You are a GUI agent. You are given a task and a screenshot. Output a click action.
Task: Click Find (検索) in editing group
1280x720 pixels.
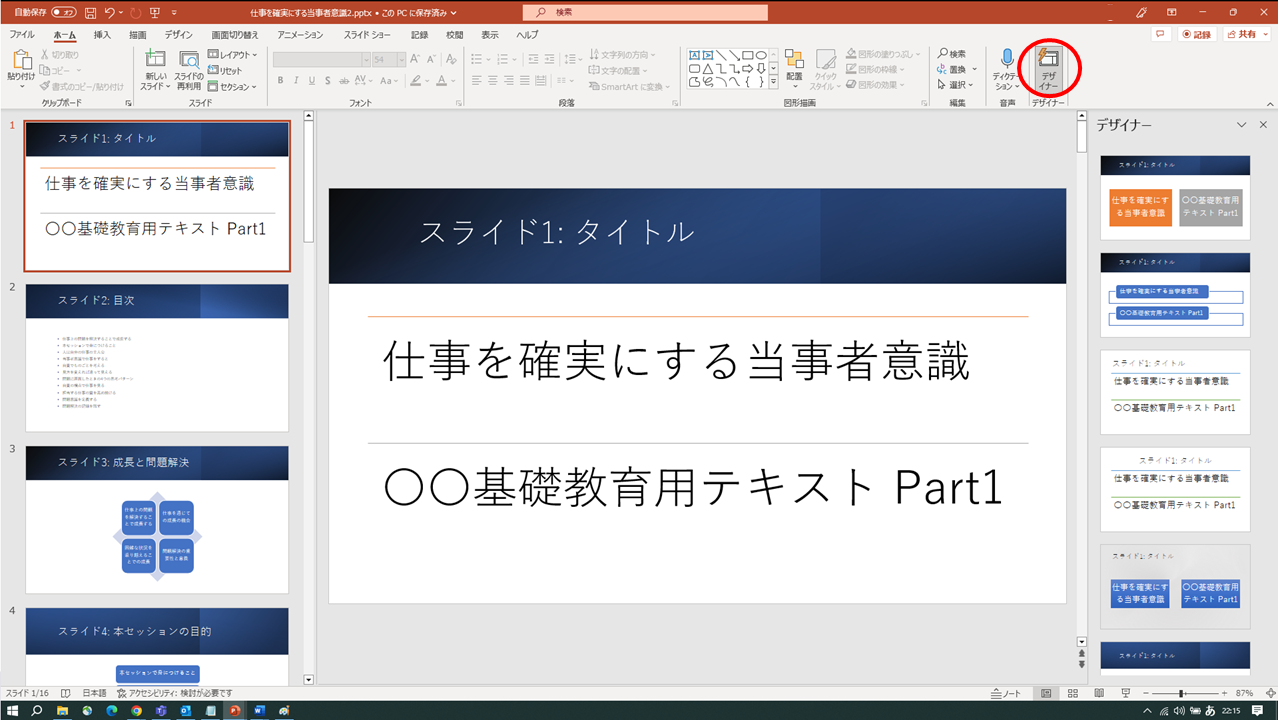click(951, 54)
